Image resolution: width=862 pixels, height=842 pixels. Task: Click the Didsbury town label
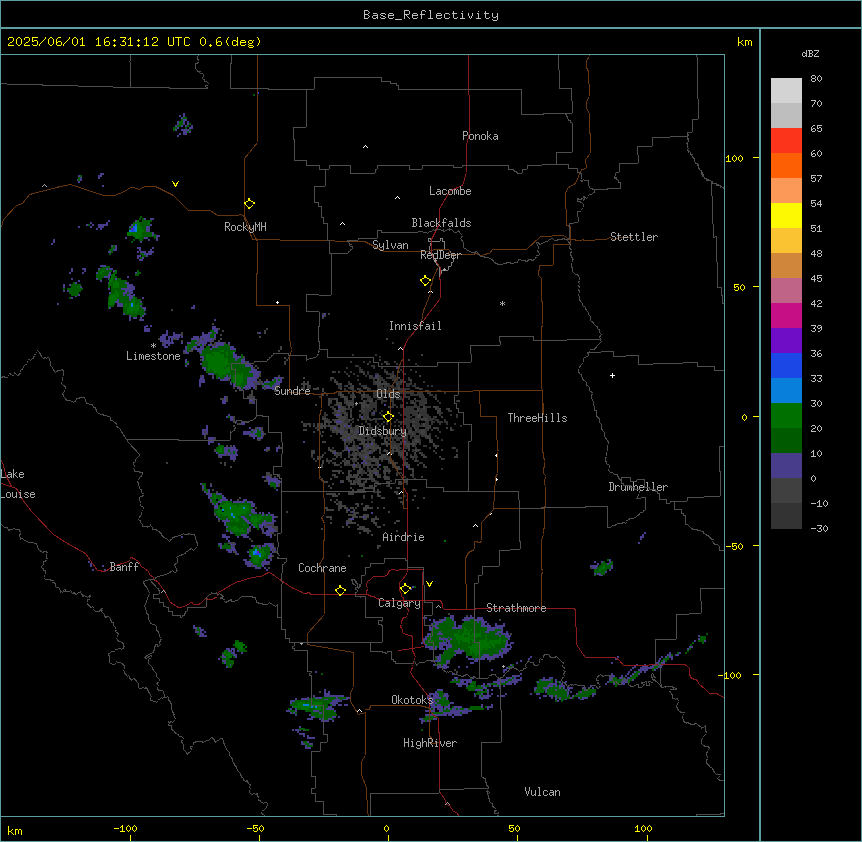pyautogui.click(x=383, y=431)
